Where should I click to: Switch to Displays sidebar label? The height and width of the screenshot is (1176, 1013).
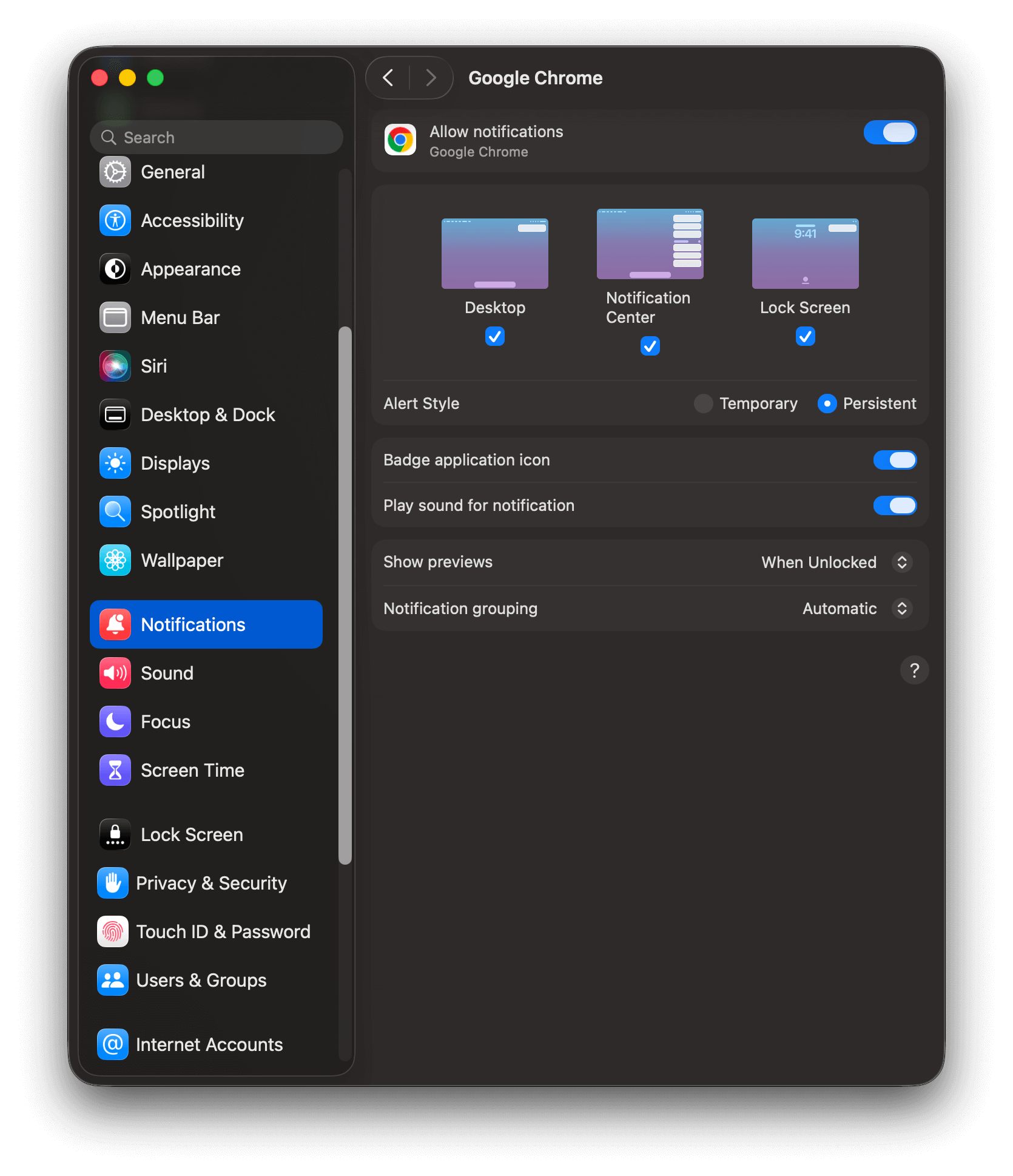(x=175, y=464)
